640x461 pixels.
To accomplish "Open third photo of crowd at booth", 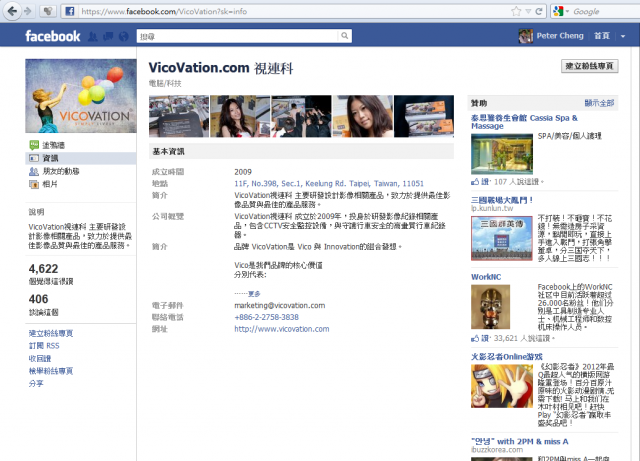I will tap(301, 116).
